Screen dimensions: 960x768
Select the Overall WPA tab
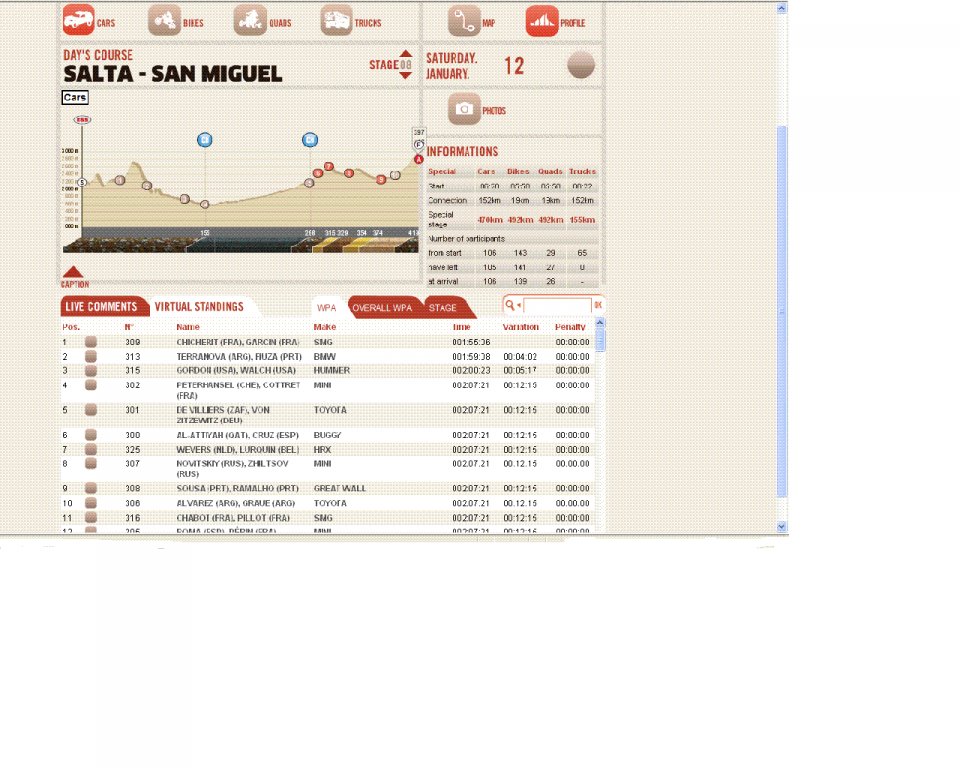[382, 307]
